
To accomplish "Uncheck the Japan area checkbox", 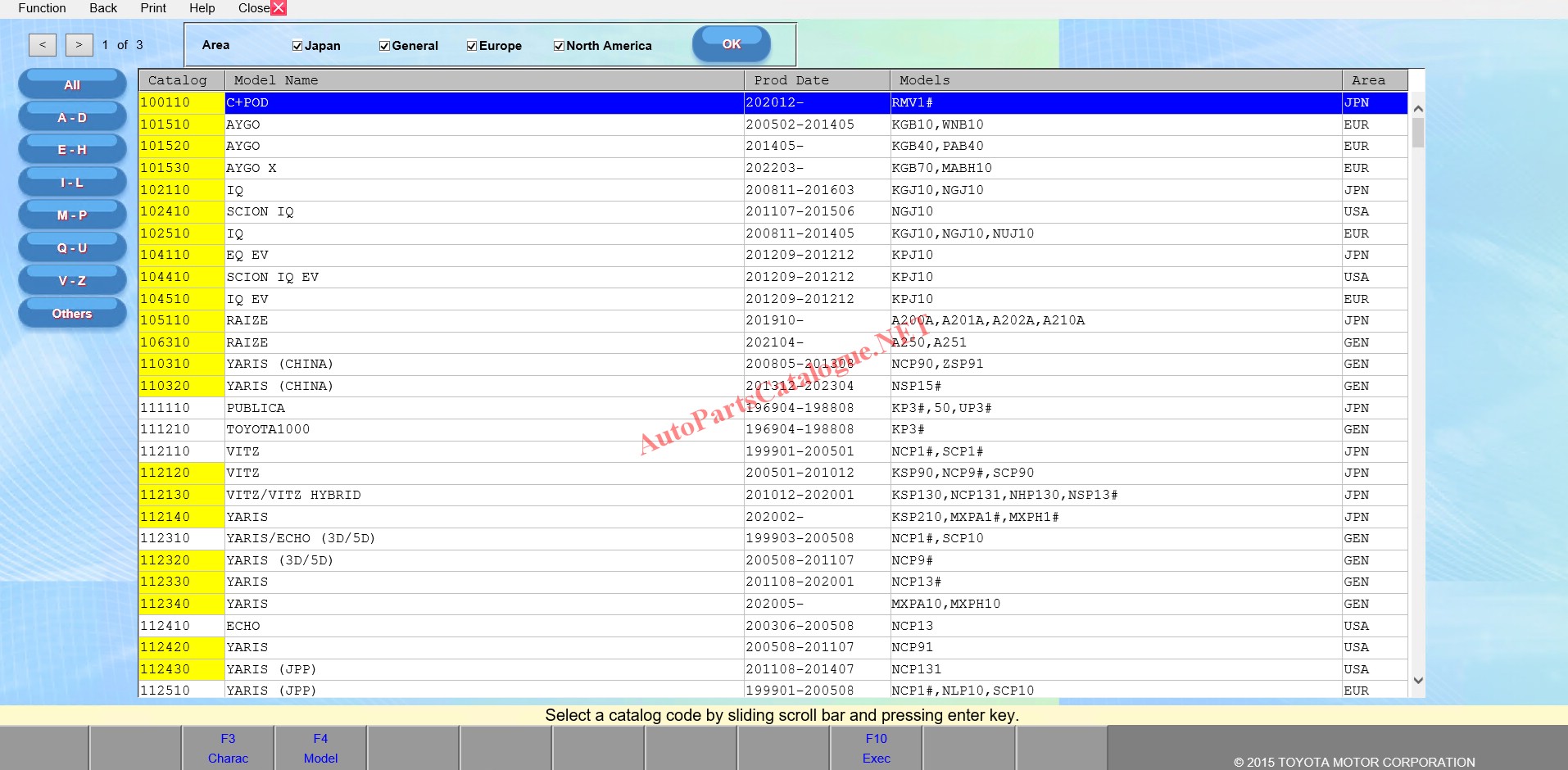I will click(x=297, y=46).
